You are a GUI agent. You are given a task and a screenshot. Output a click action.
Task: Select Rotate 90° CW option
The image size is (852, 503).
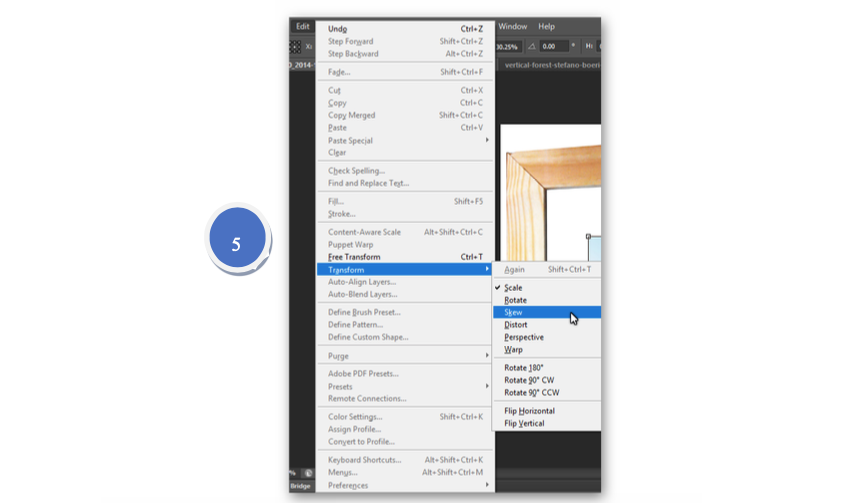tap(529, 380)
